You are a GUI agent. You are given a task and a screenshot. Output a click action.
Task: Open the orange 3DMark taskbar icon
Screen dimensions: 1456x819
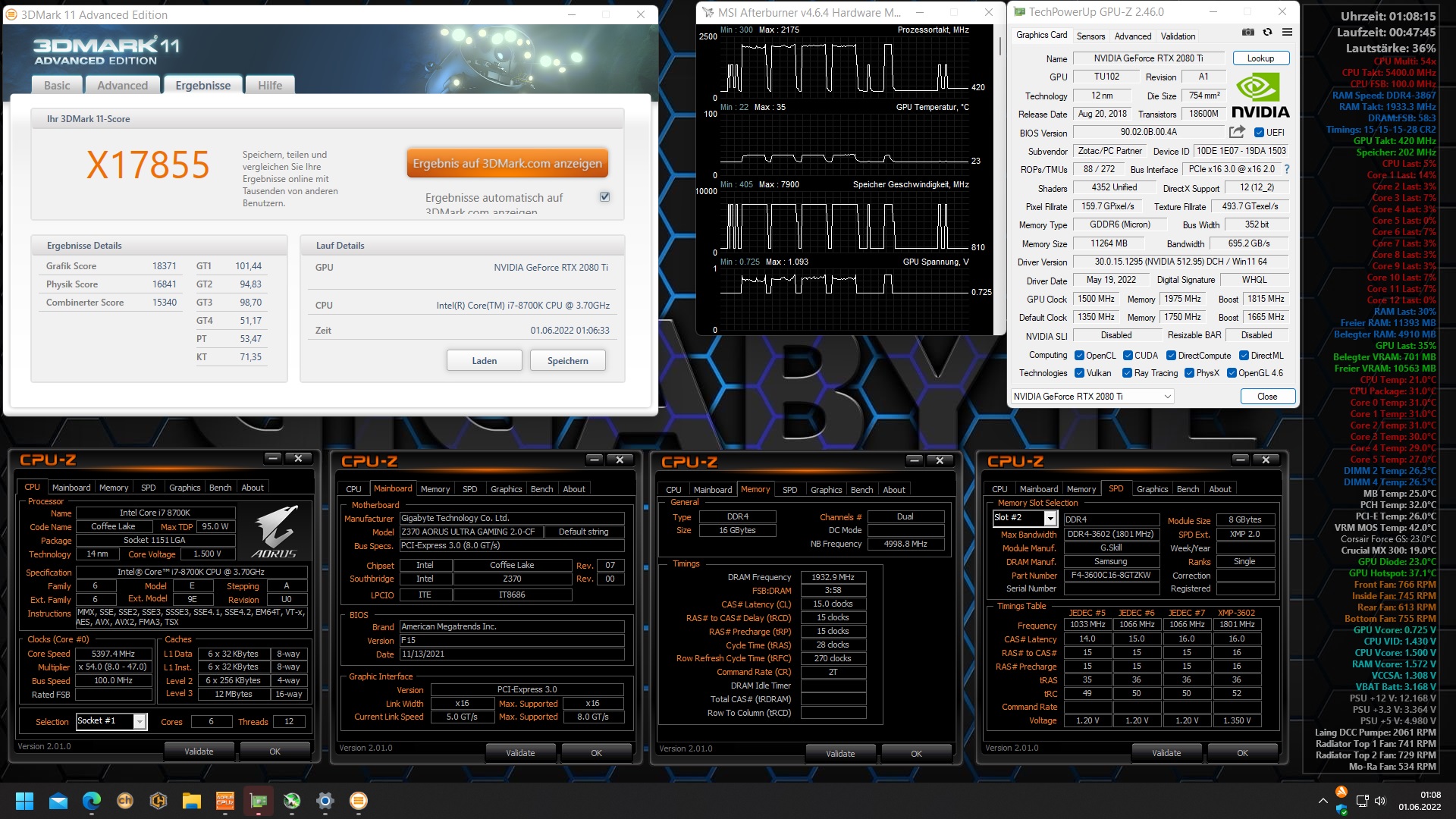pyautogui.click(x=359, y=801)
